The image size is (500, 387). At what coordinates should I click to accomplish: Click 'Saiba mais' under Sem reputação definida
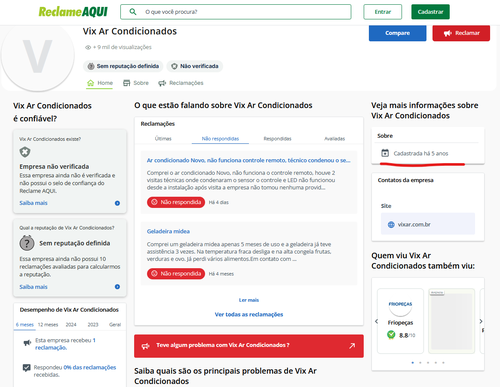pyautogui.click(x=33, y=287)
